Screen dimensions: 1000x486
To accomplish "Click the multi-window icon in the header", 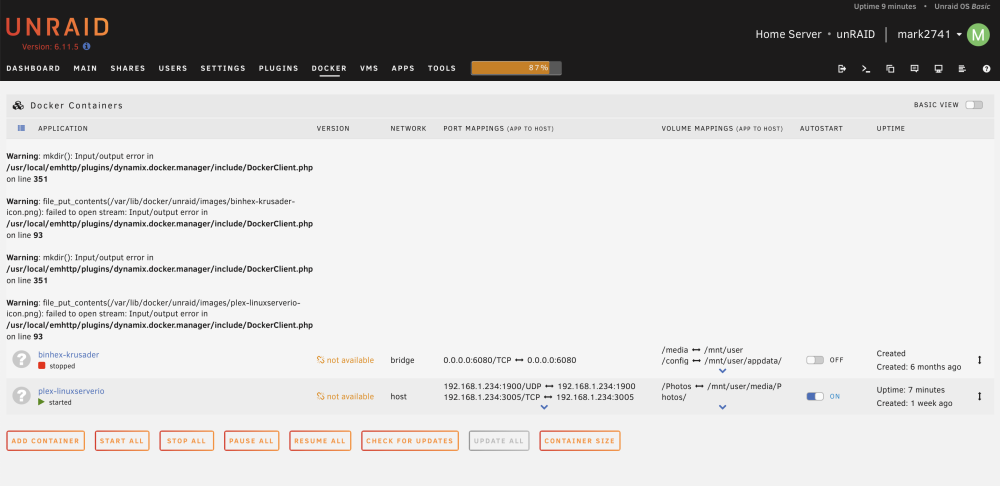I will coord(890,69).
